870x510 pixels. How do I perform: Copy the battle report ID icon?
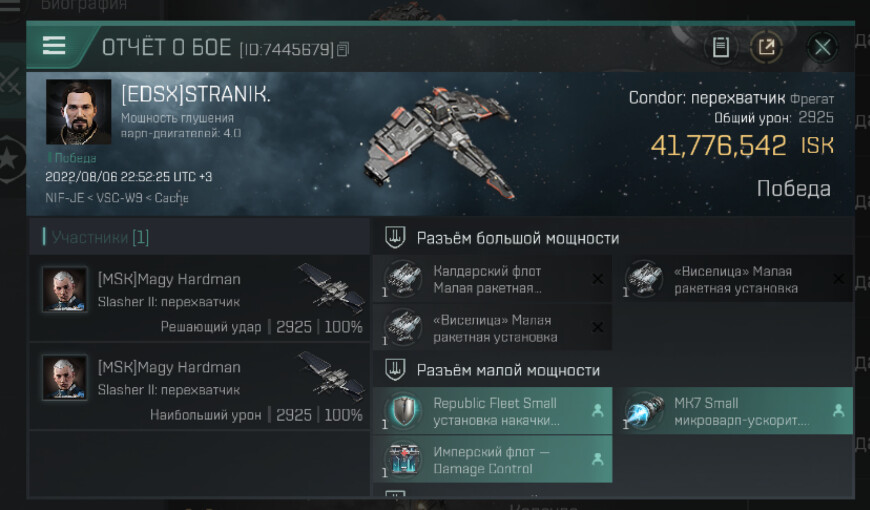[343, 49]
